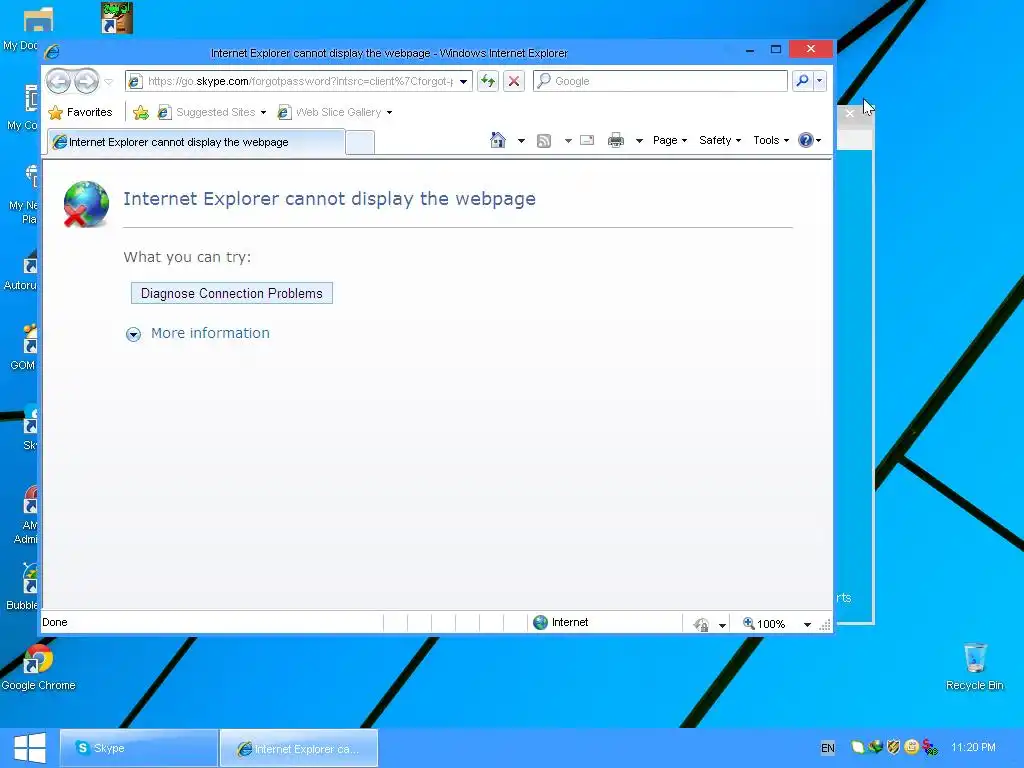Viewport: 1024px width, 768px height.
Task: Click the EN language indicator in tray
Action: pos(828,748)
